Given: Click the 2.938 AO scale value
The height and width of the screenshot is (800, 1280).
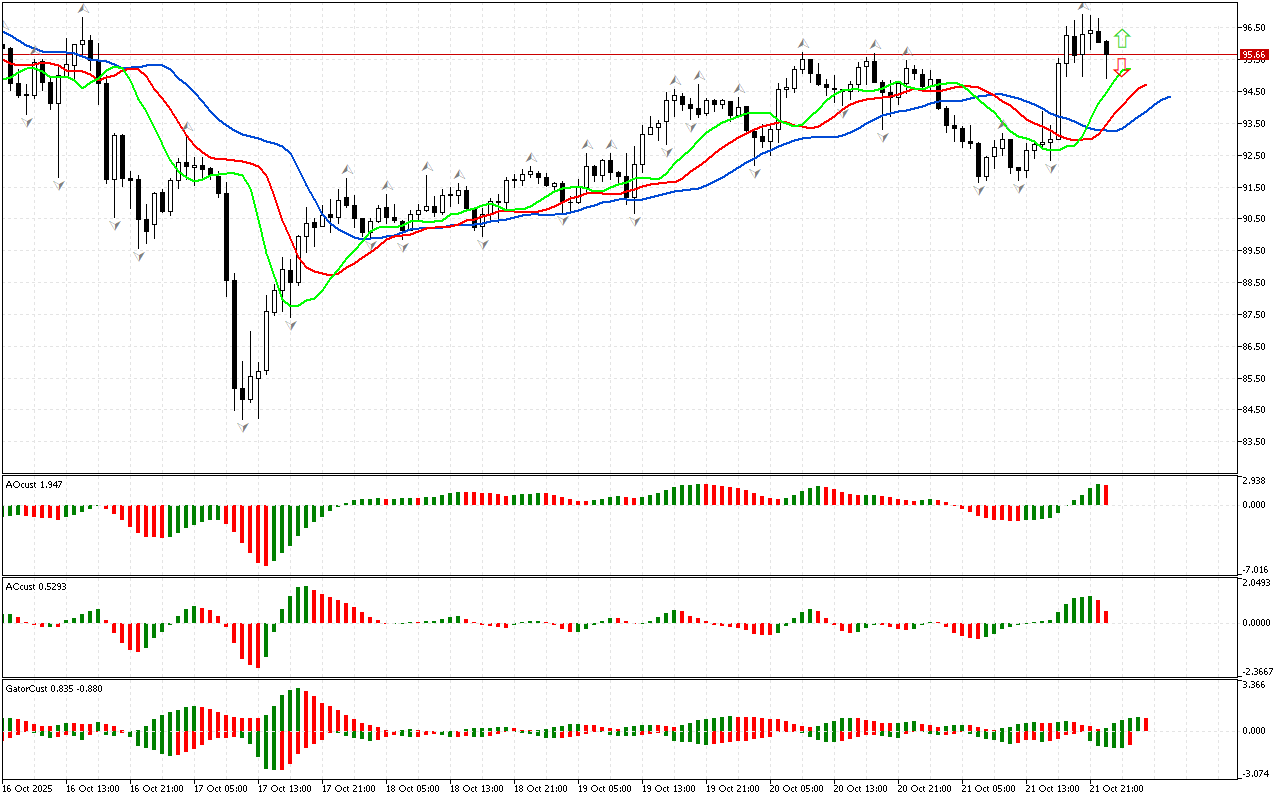Looking at the screenshot, I should tap(1254, 481).
